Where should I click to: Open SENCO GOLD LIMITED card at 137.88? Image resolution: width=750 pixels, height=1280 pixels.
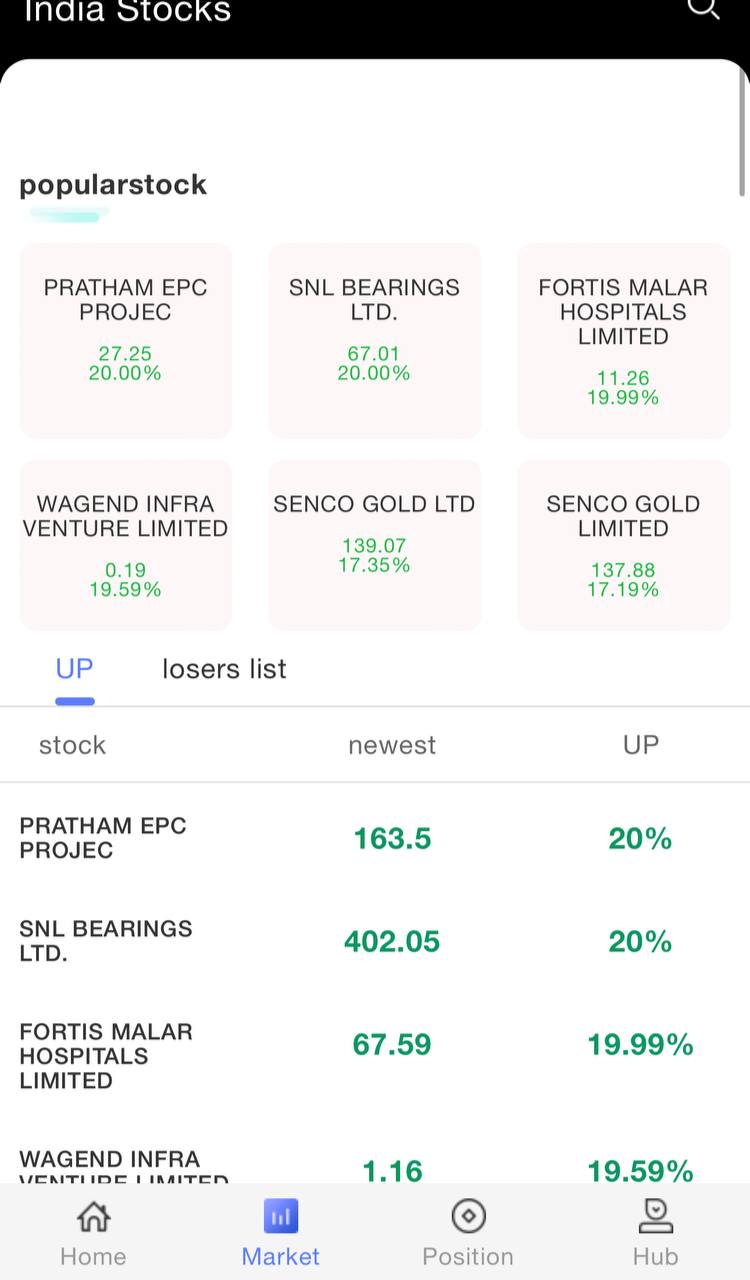623,545
